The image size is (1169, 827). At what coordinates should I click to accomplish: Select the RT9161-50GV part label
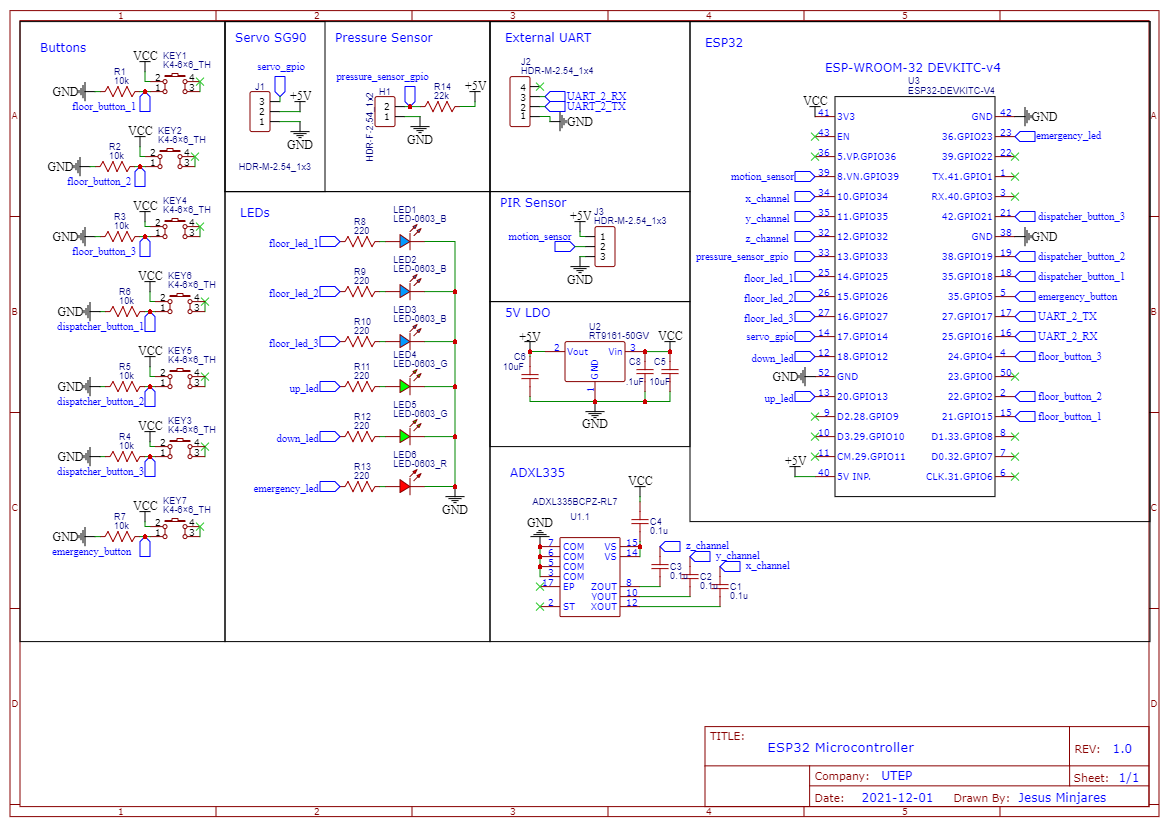coord(618,336)
